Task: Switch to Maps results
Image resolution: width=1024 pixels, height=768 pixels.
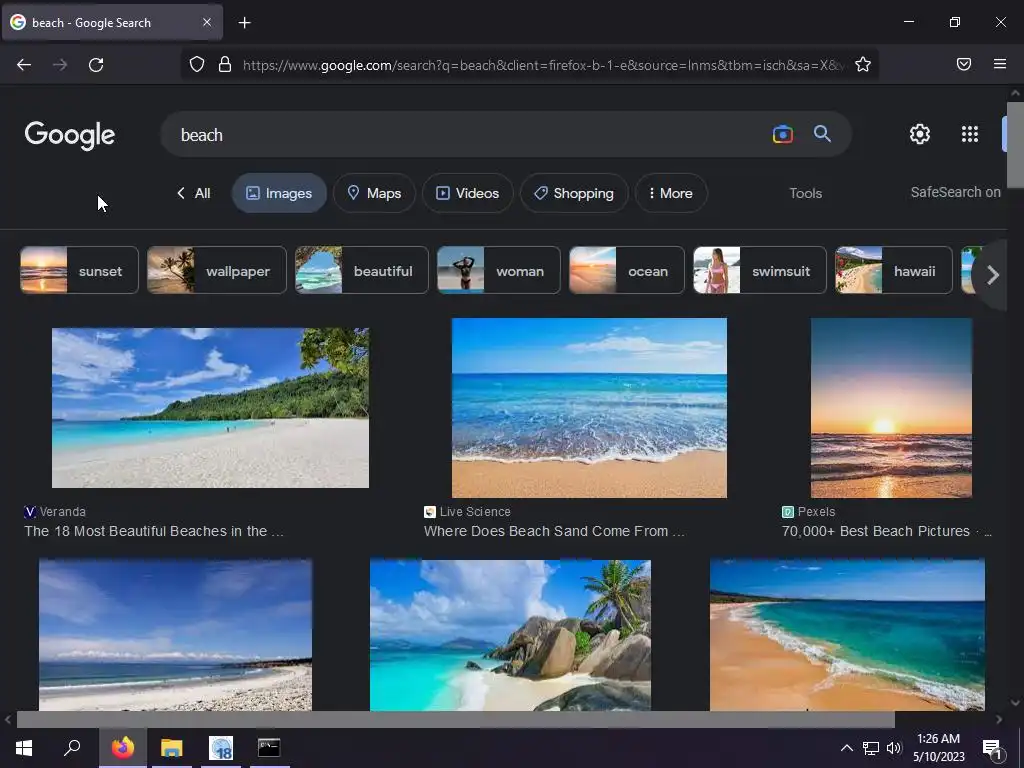Action: [x=374, y=193]
